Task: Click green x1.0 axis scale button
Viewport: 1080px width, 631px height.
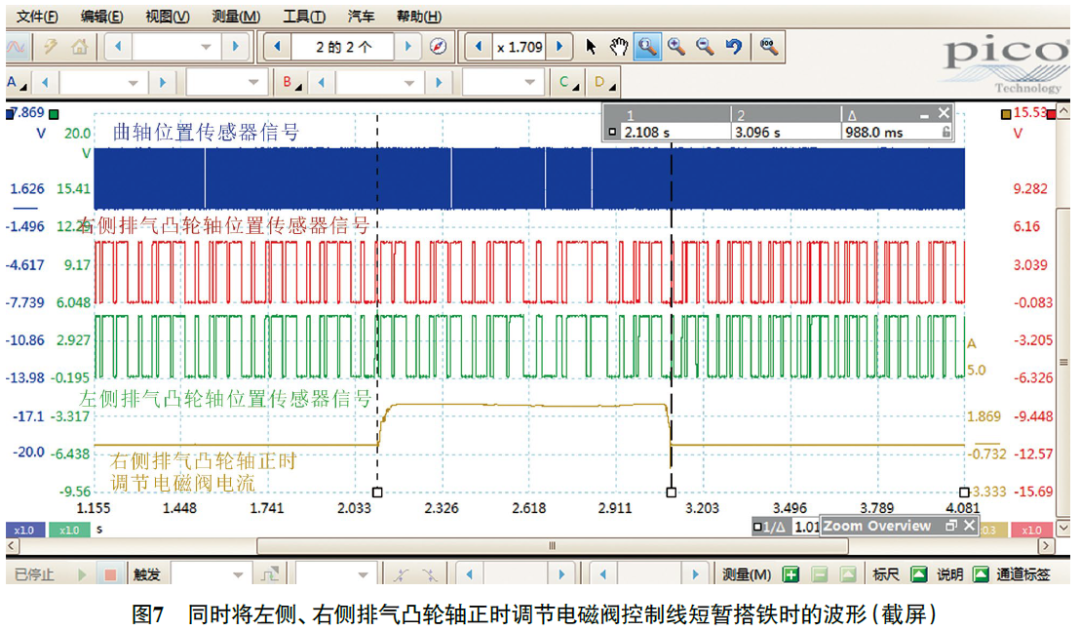Action: [x=69, y=530]
